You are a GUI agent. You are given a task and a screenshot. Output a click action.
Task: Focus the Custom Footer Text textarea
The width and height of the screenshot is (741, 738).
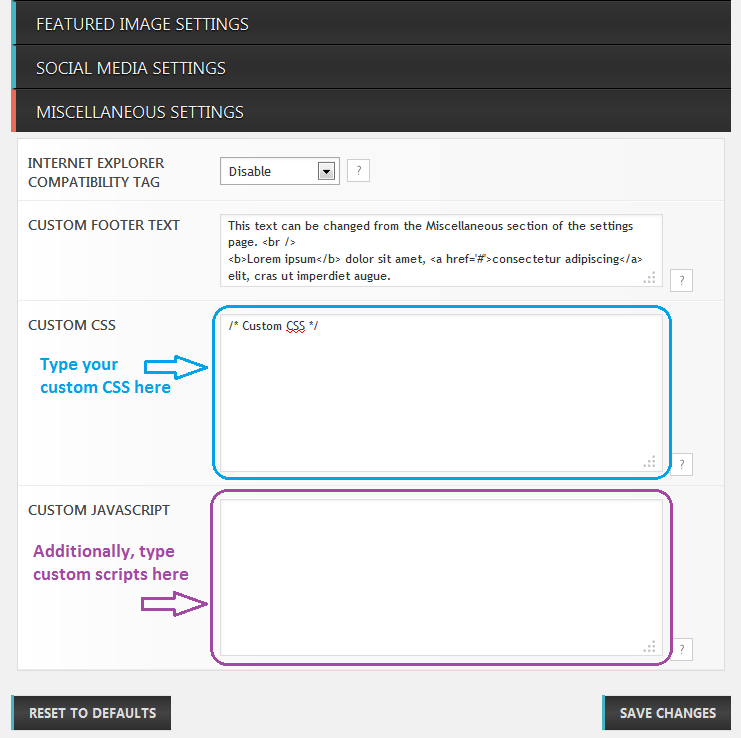click(441, 250)
